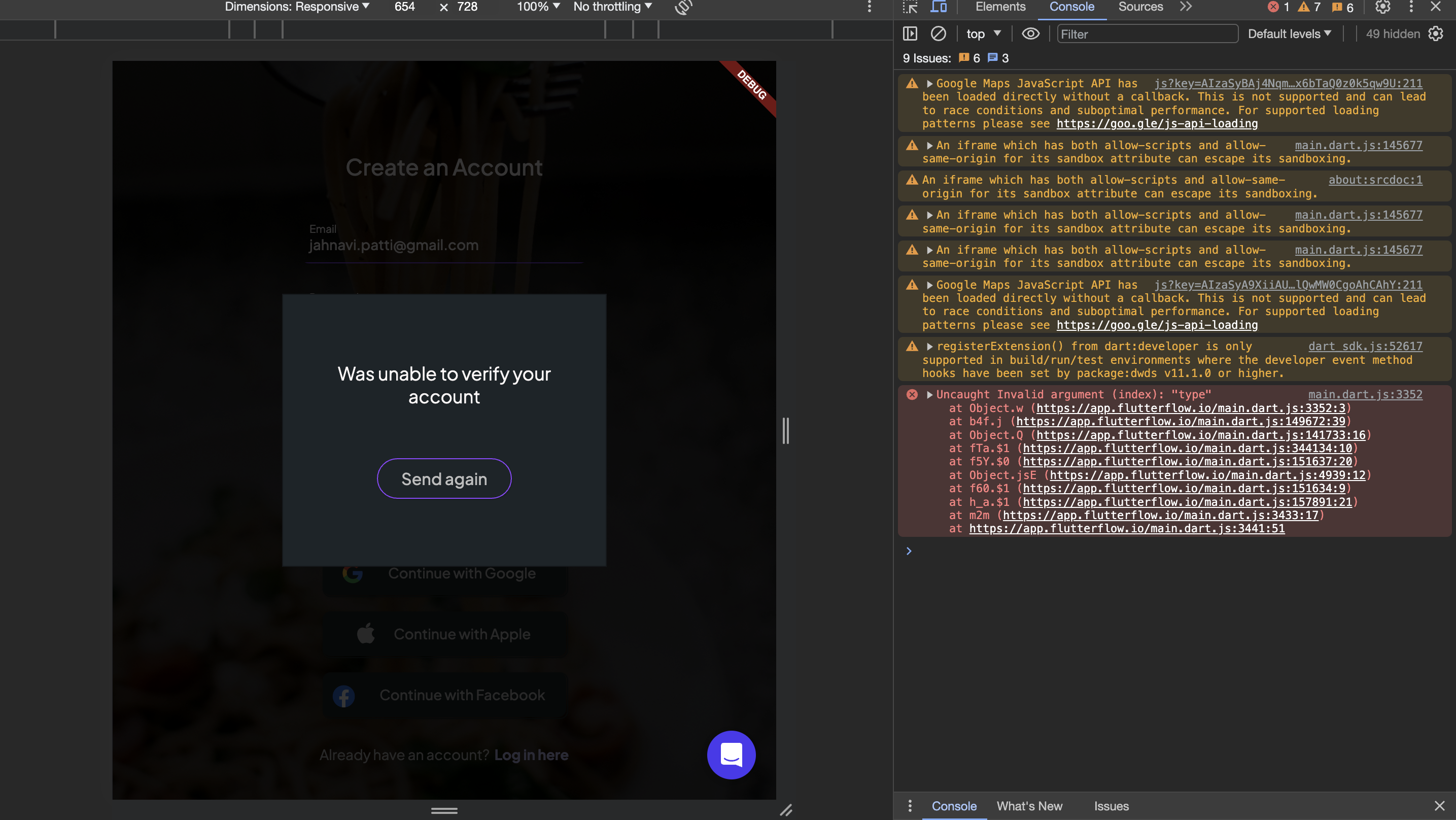Click the red error count badge
The height and width of the screenshot is (820, 1456).
[1274, 7]
